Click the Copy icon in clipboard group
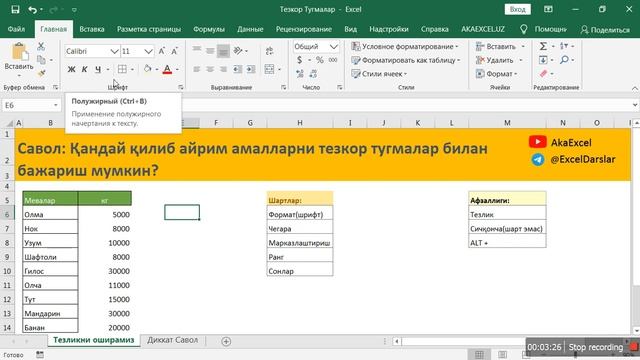 point(41,60)
